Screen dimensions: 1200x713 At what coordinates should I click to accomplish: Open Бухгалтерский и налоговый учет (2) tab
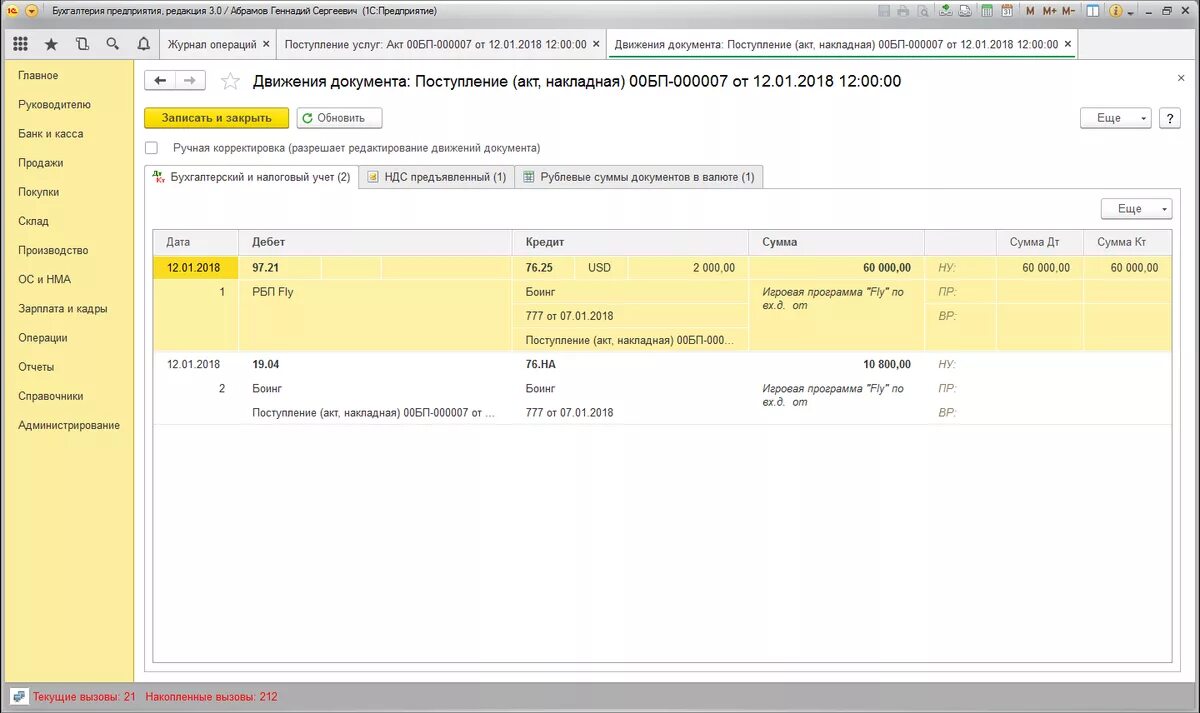(x=251, y=177)
